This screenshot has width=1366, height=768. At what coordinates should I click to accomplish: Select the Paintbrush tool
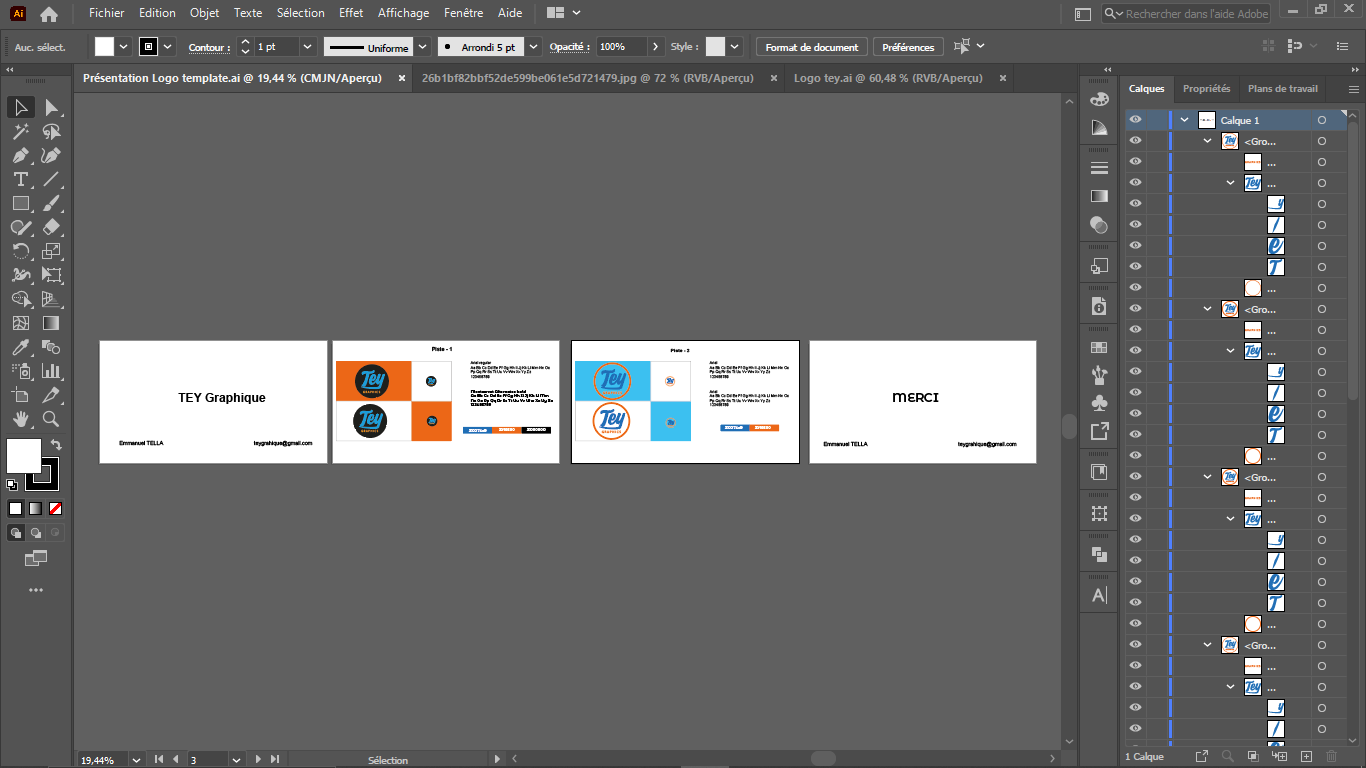click(51, 203)
